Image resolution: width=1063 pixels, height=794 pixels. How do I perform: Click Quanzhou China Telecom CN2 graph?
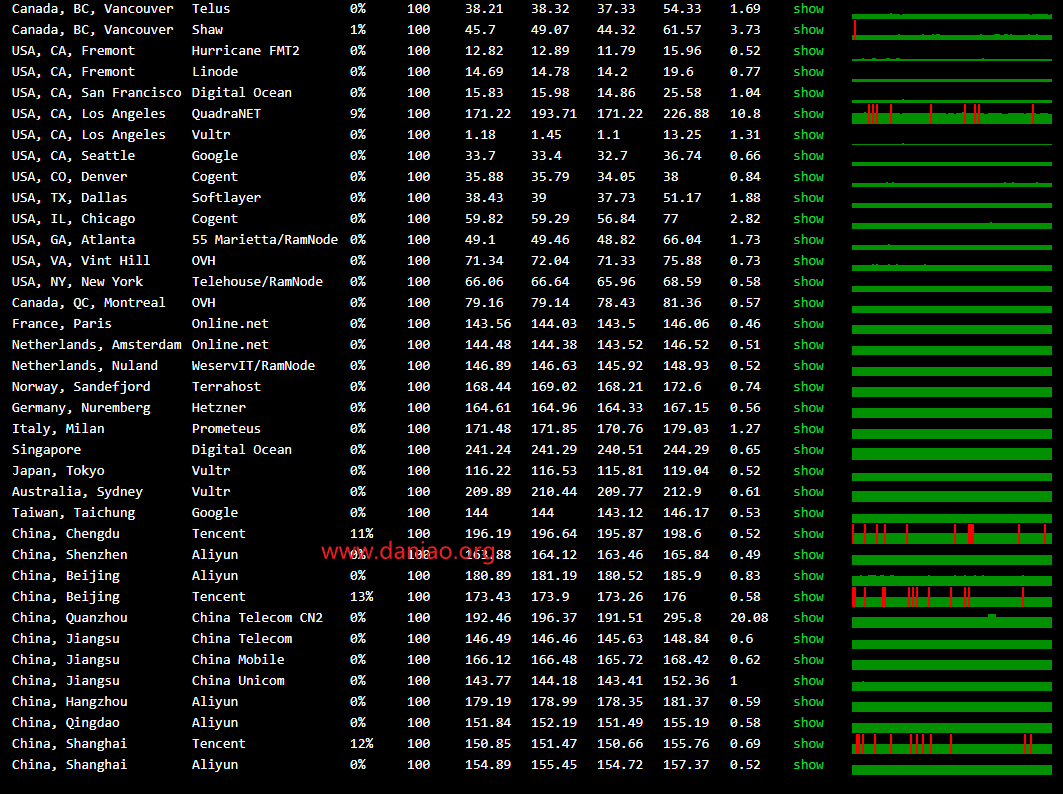pyautogui.click(x=952, y=621)
